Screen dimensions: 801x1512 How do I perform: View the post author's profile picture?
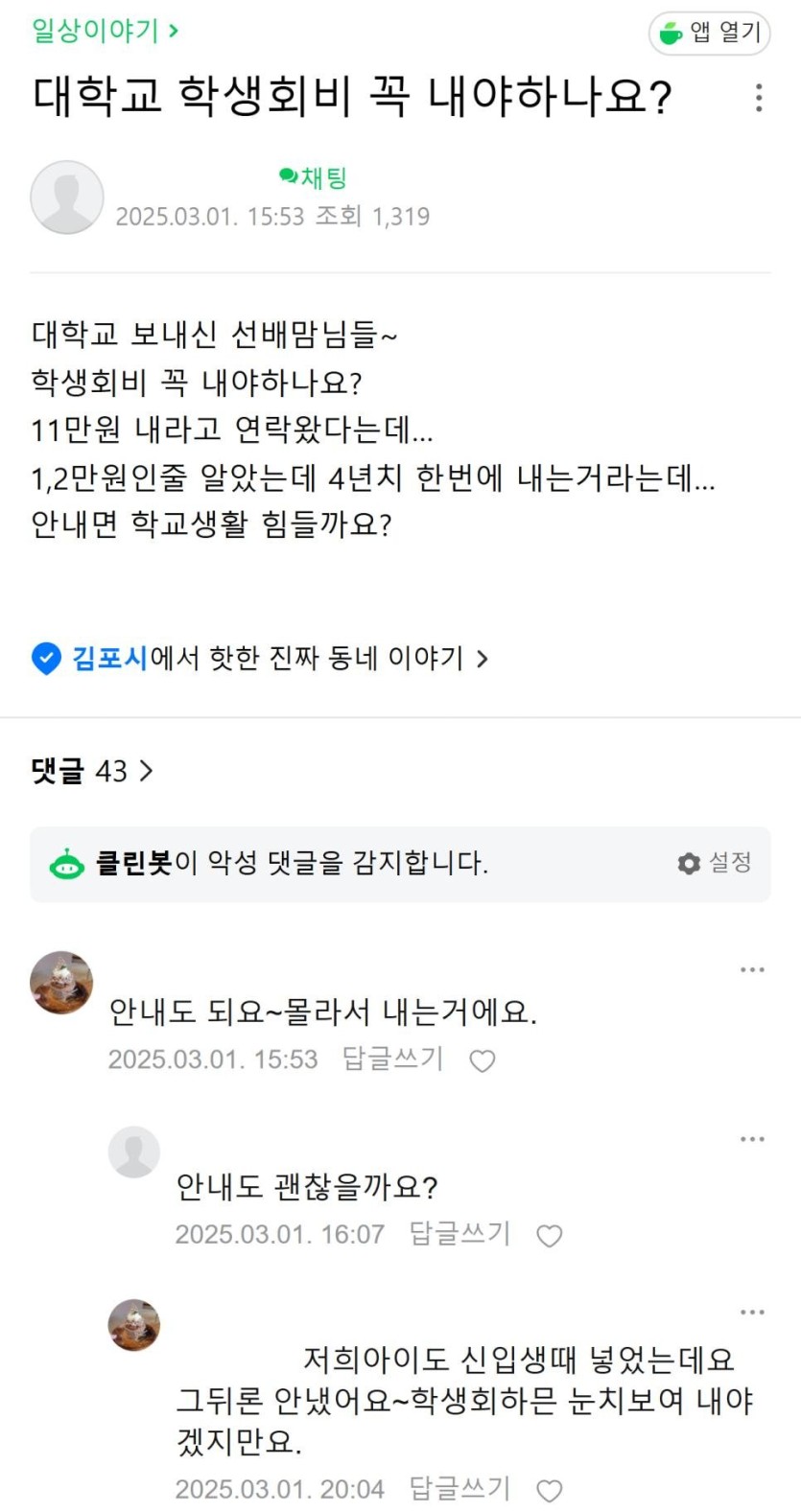(x=67, y=198)
